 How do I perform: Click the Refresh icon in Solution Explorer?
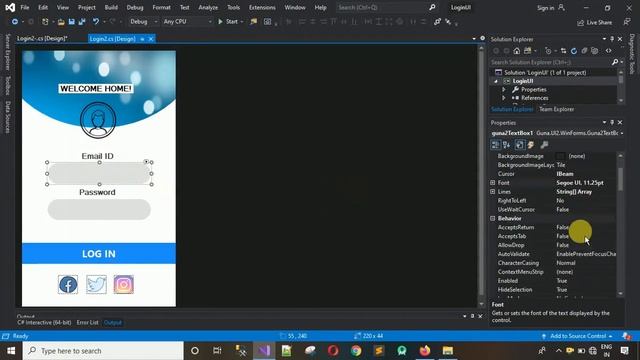pos(574,51)
